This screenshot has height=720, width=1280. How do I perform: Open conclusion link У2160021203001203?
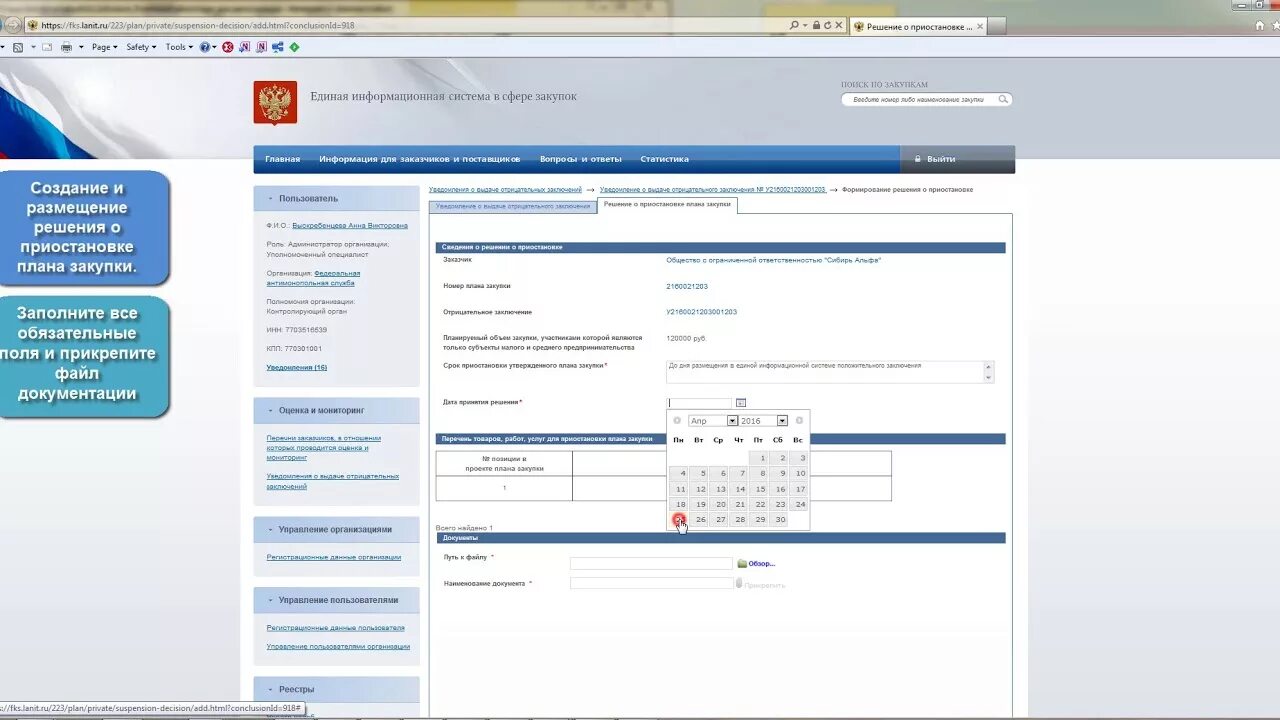click(x=702, y=312)
